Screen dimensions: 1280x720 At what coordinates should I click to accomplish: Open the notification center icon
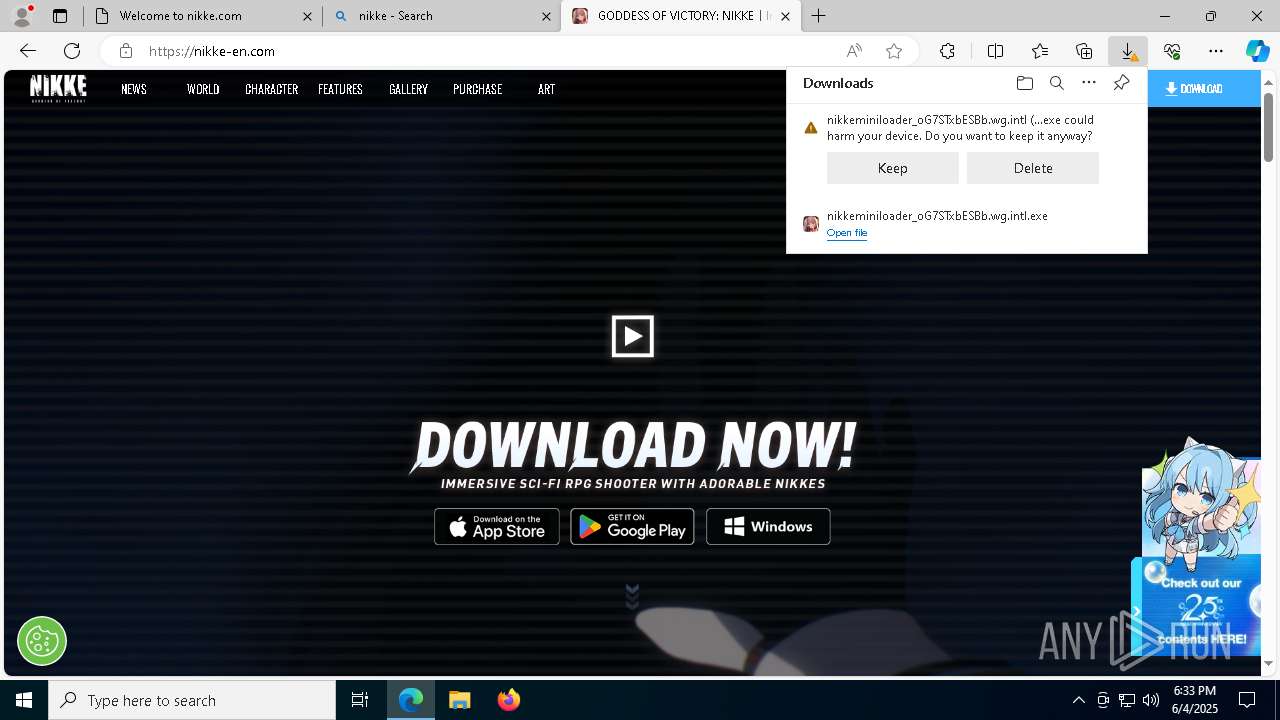click(x=1247, y=700)
